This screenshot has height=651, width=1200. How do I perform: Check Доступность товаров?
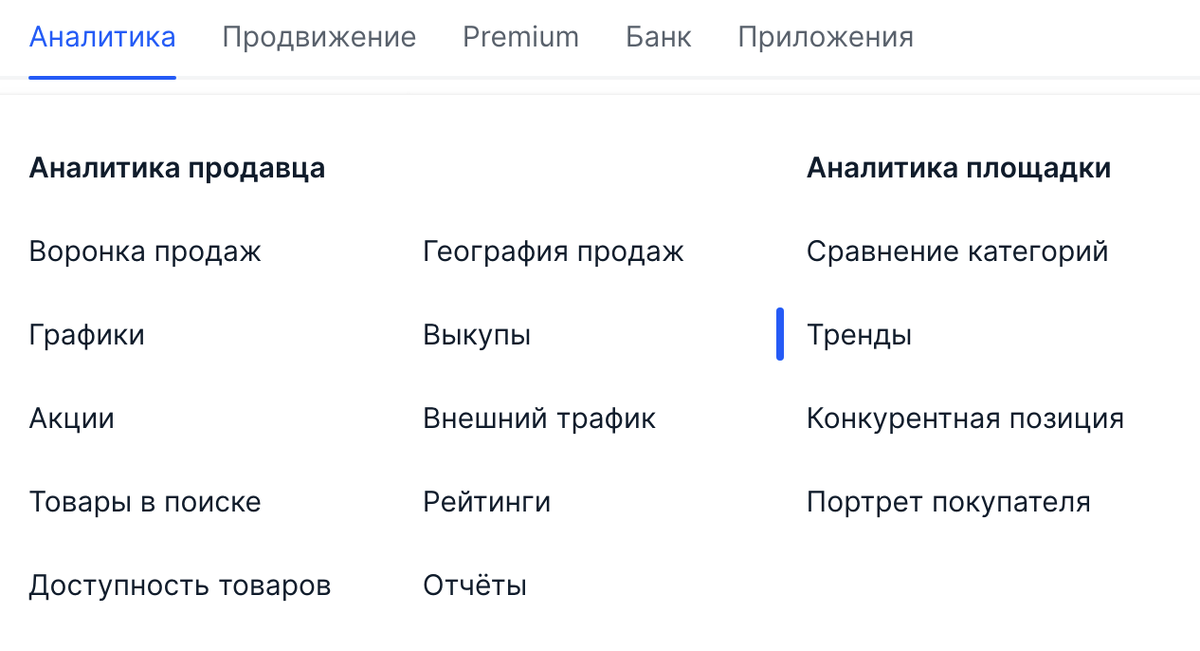click(x=180, y=585)
